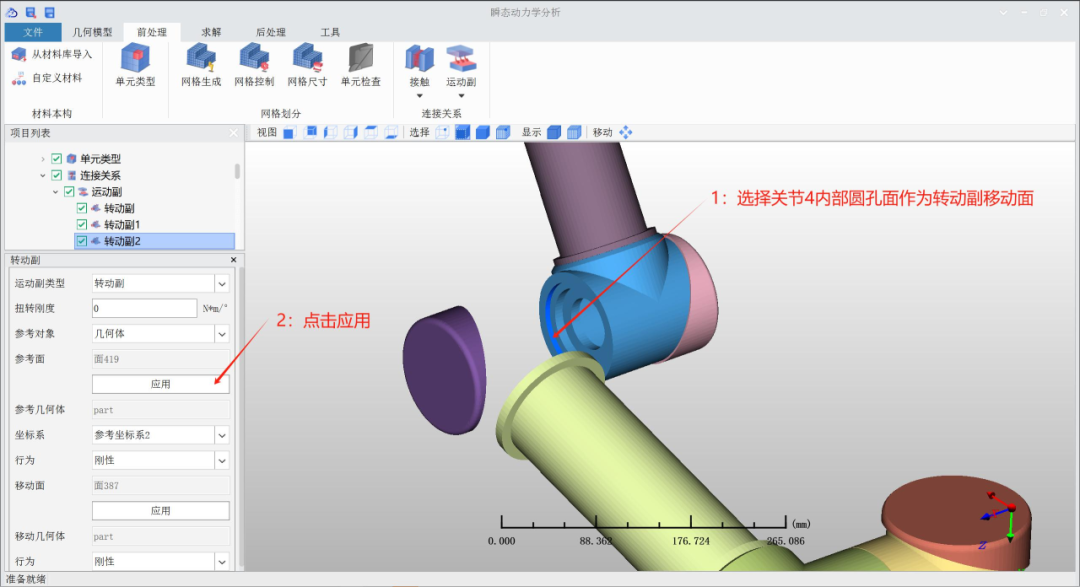This screenshot has height=587, width=1080.
Task: Click the project tree vertical scrollbar
Action: 238,172
